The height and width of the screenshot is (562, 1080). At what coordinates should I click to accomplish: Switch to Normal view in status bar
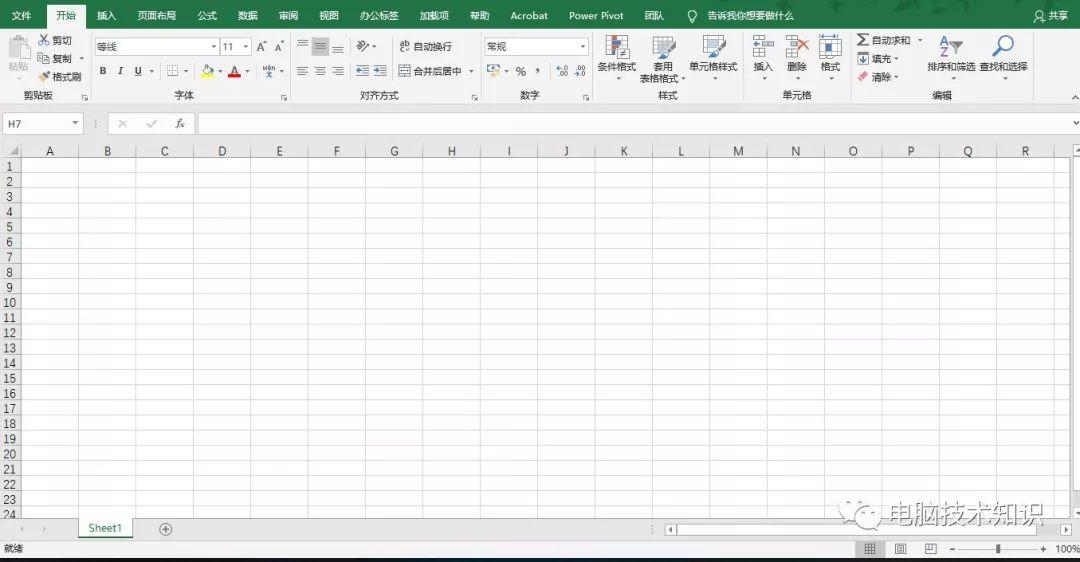(x=870, y=549)
